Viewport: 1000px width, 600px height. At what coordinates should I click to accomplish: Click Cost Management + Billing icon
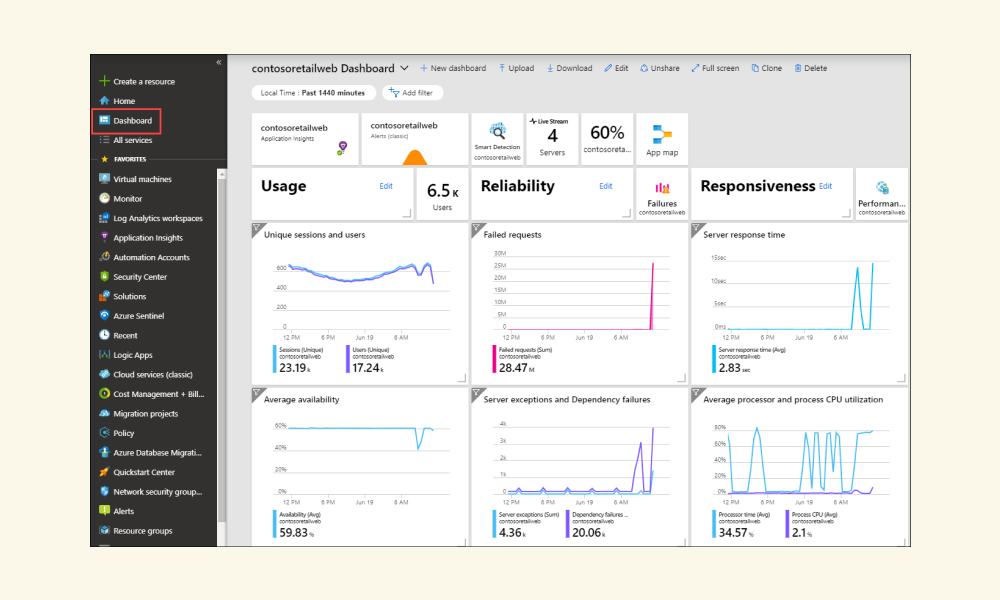click(x=105, y=393)
